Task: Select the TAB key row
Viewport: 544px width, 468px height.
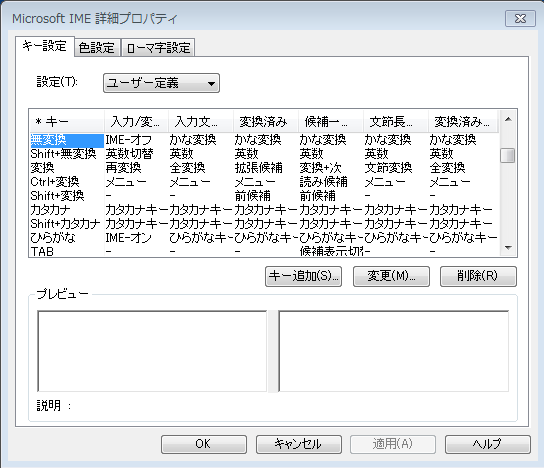Action: point(264,251)
